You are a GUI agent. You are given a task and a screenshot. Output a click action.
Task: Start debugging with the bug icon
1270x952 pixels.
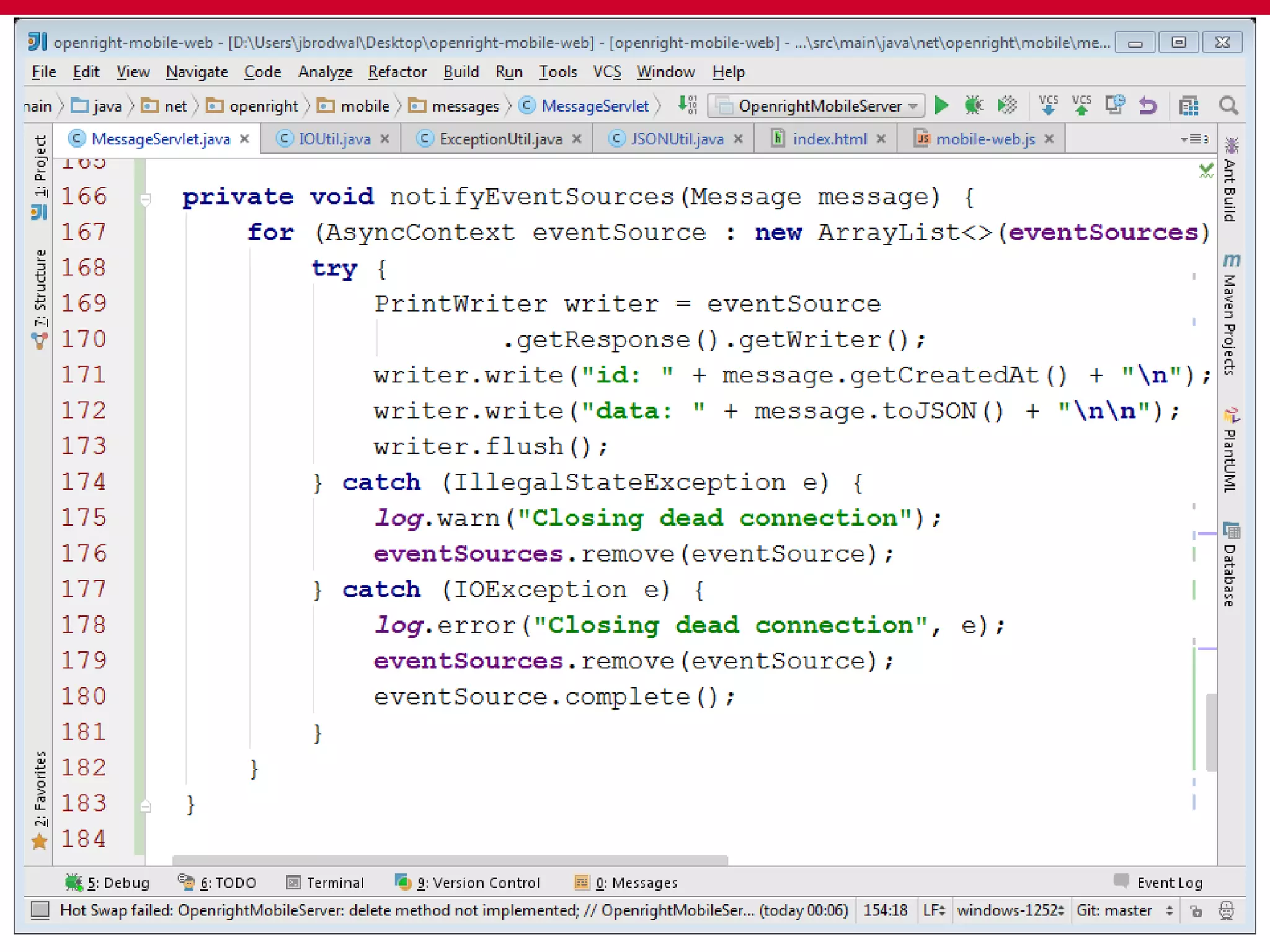[x=974, y=106]
